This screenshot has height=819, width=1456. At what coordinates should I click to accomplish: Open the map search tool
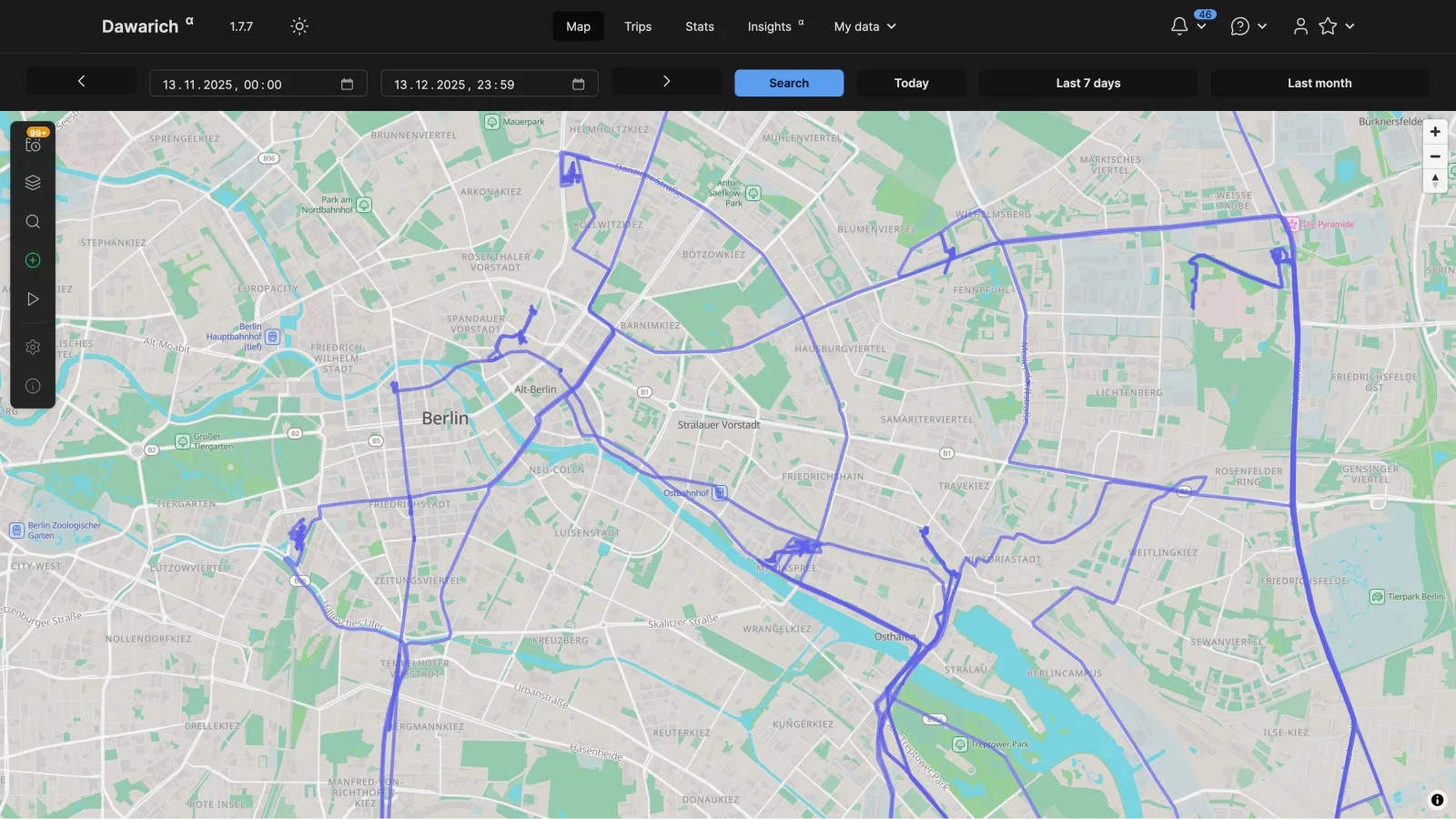point(33,222)
